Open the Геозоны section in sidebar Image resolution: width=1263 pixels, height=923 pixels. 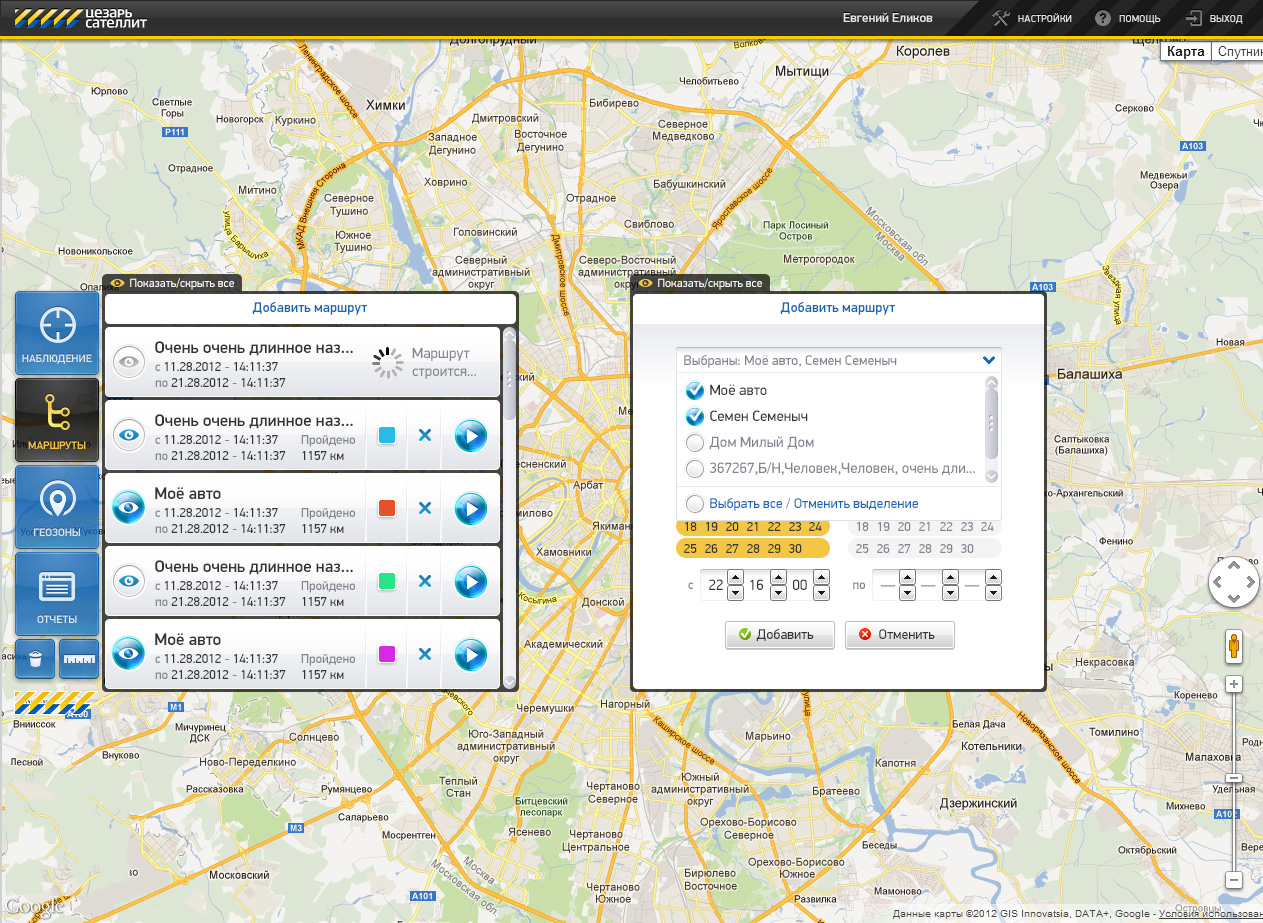(x=57, y=507)
